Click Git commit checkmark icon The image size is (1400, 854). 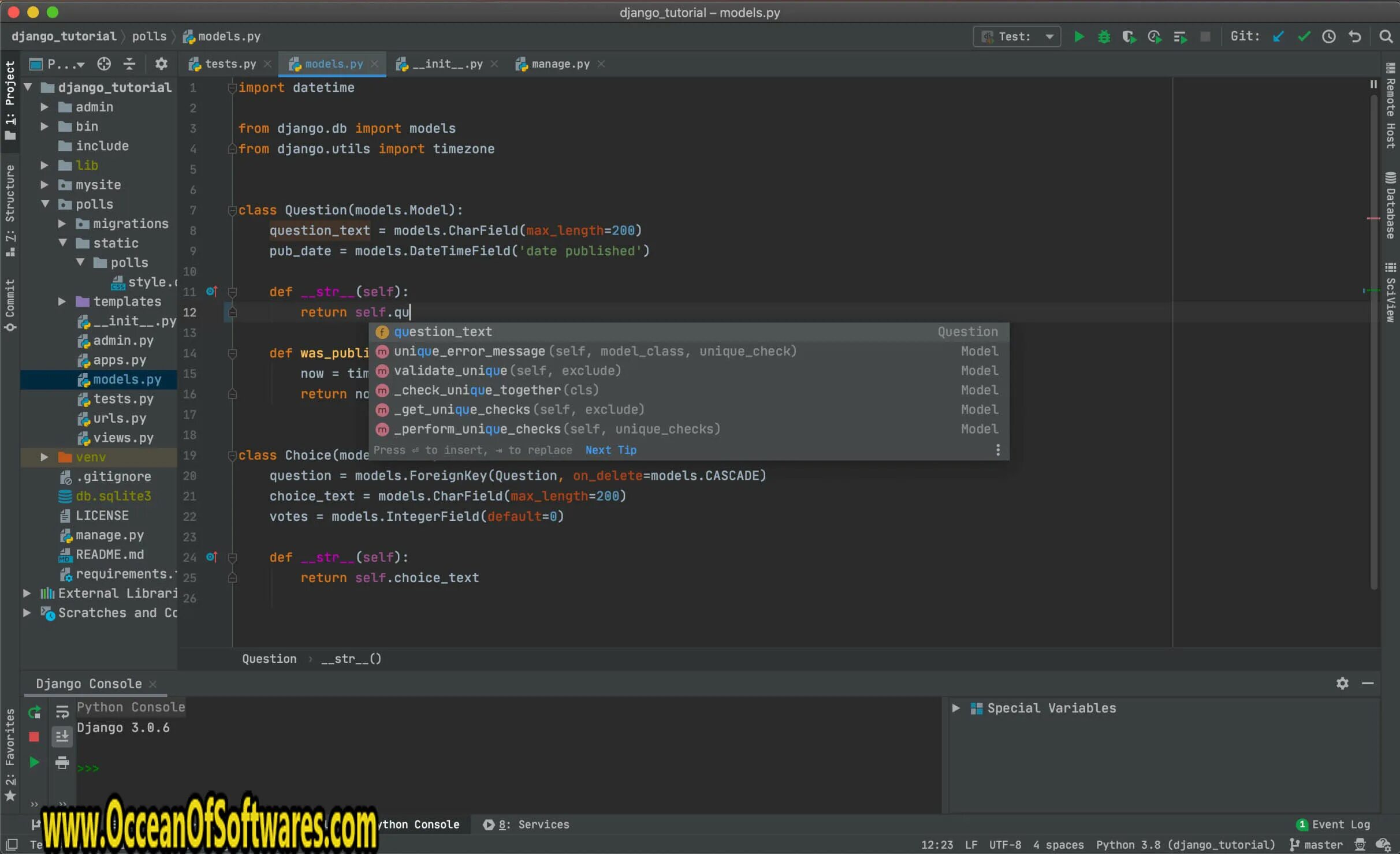(1304, 37)
